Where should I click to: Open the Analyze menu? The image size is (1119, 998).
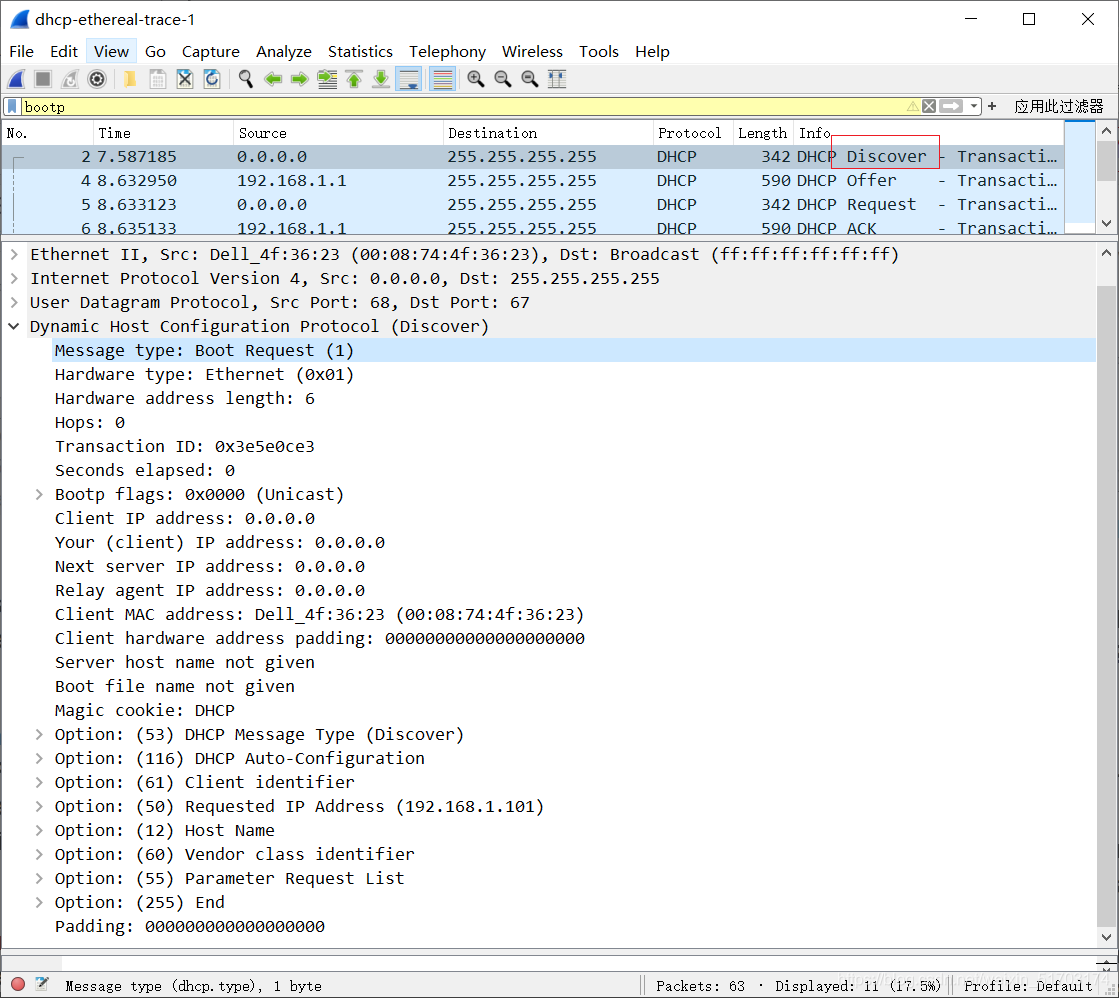pyautogui.click(x=284, y=51)
